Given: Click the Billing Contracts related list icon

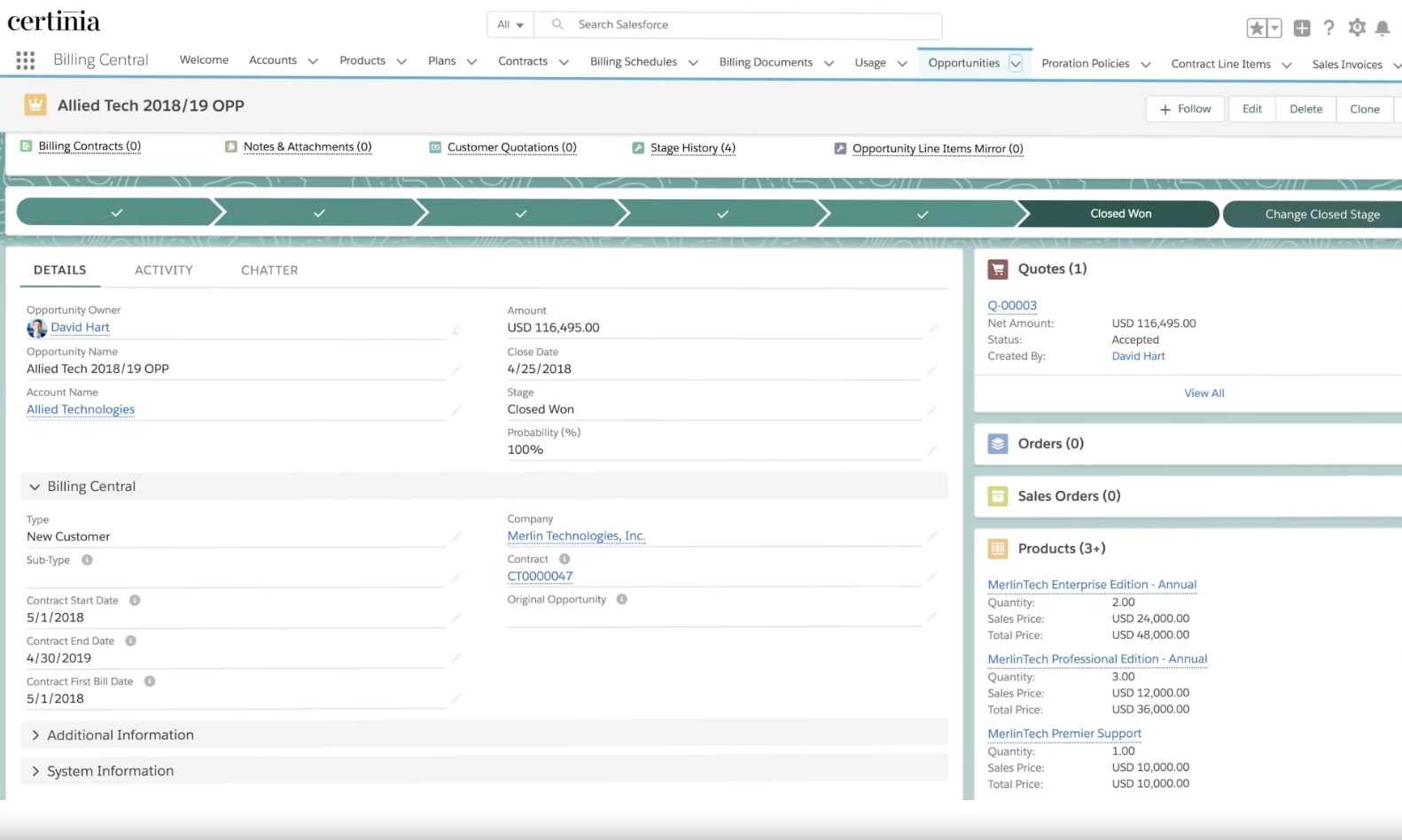Looking at the screenshot, I should tap(26, 146).
